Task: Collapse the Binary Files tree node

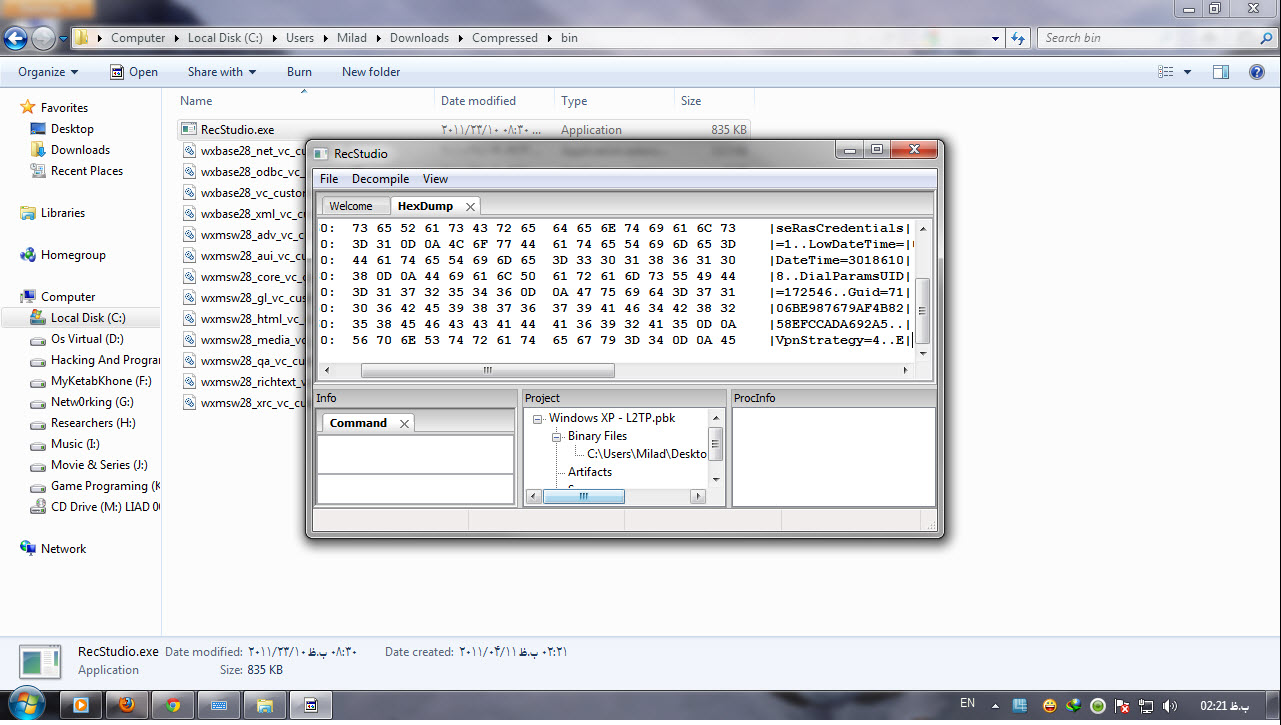Action: coord(557,436)
